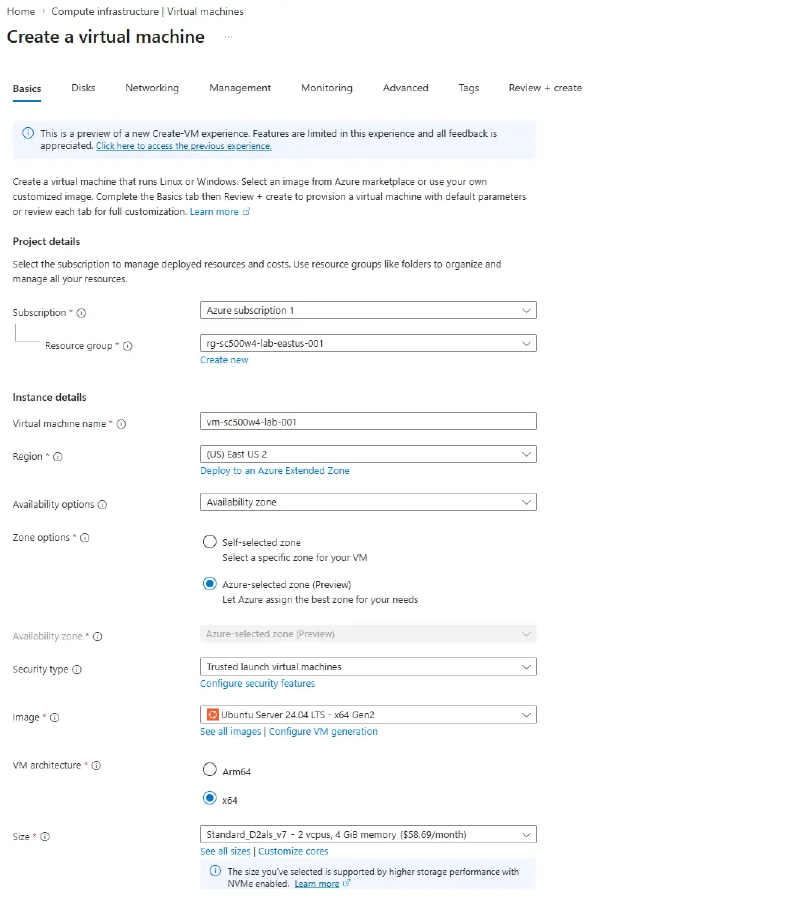
Task: Select Self-selected zone radio button
Action: (210, 542)
